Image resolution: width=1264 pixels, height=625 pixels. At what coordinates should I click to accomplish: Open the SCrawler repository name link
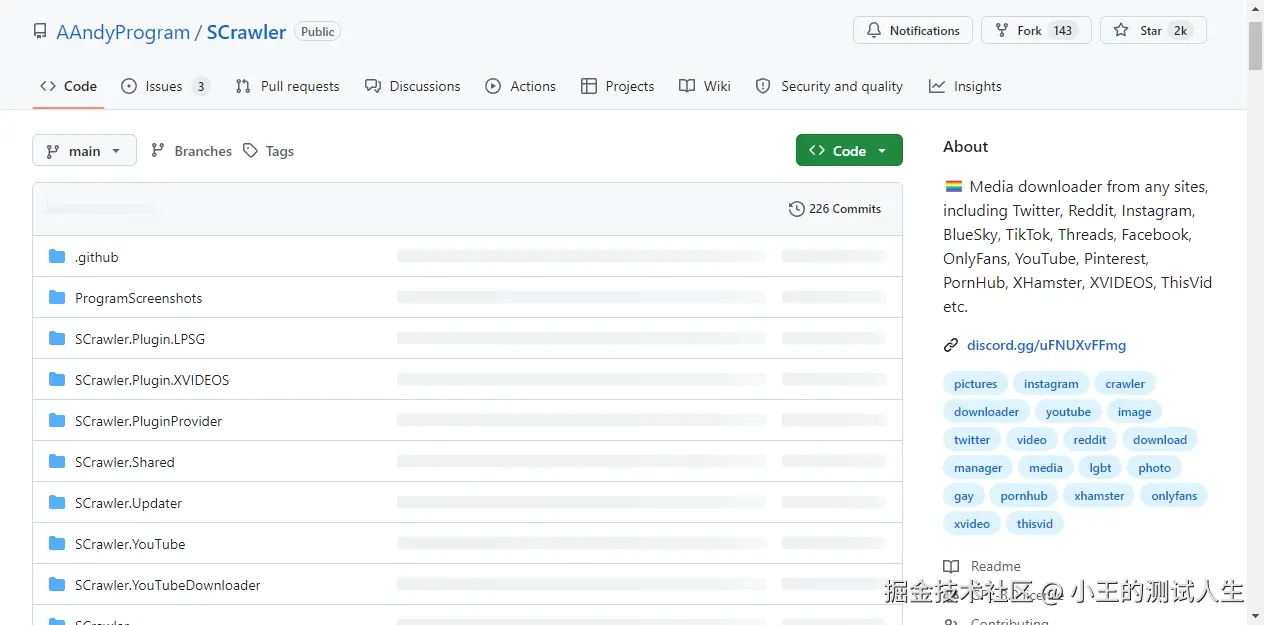[246, 32]
